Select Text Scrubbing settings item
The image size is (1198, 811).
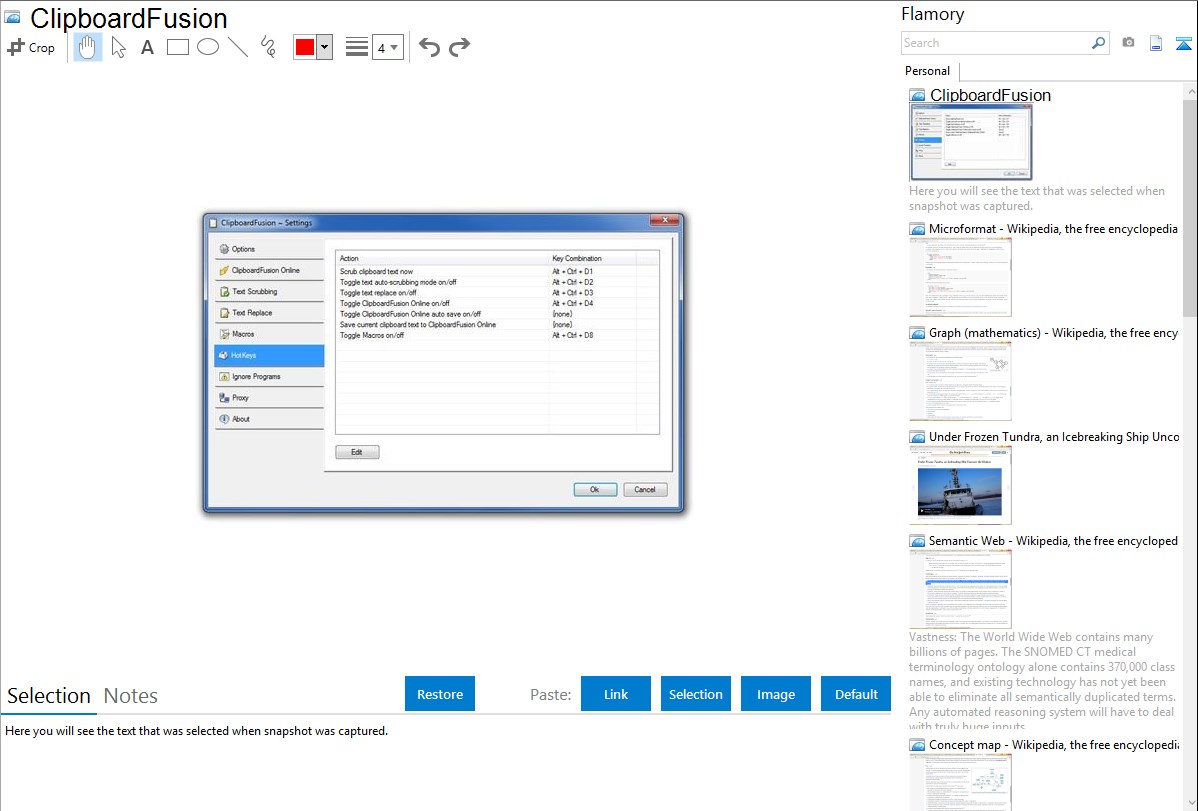click(270, 291)
